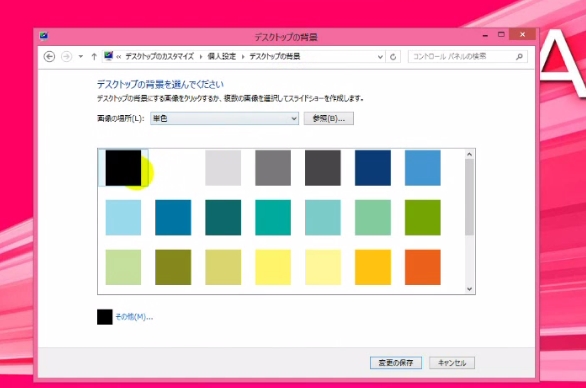This screenshot has height=388, width=586.
Task: Close the デスクトップの背景 window
Action: (x=522, y=34)
